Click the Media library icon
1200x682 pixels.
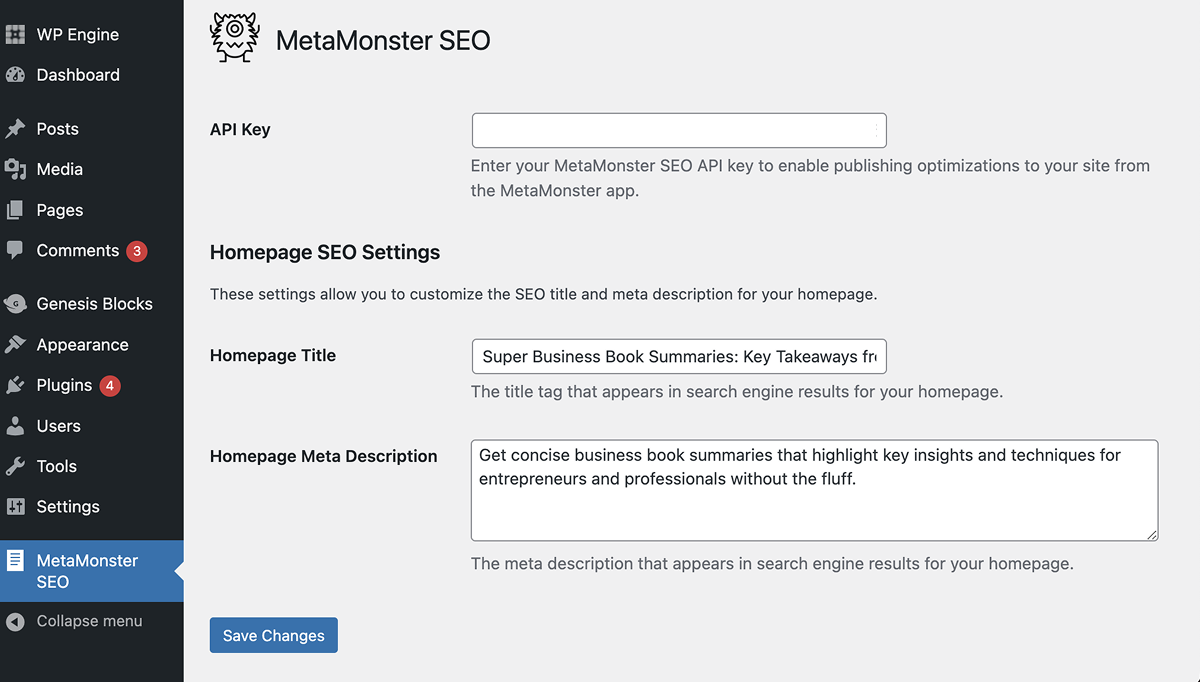click(x=15, y=169)
